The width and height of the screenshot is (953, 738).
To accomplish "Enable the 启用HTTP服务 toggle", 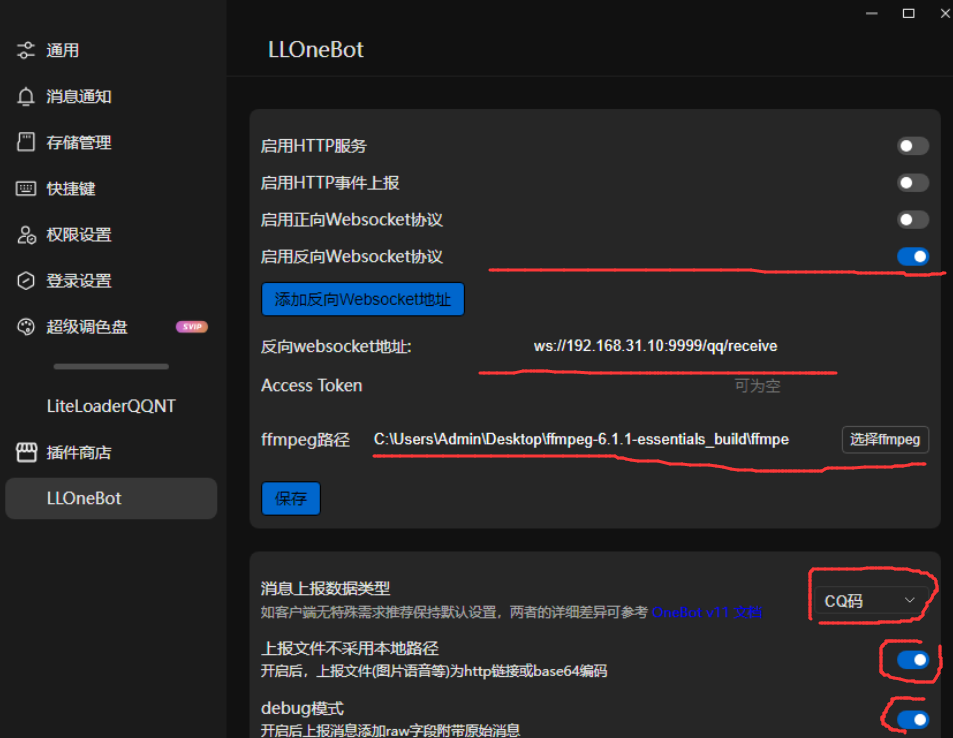I will (x=913, y=146).
